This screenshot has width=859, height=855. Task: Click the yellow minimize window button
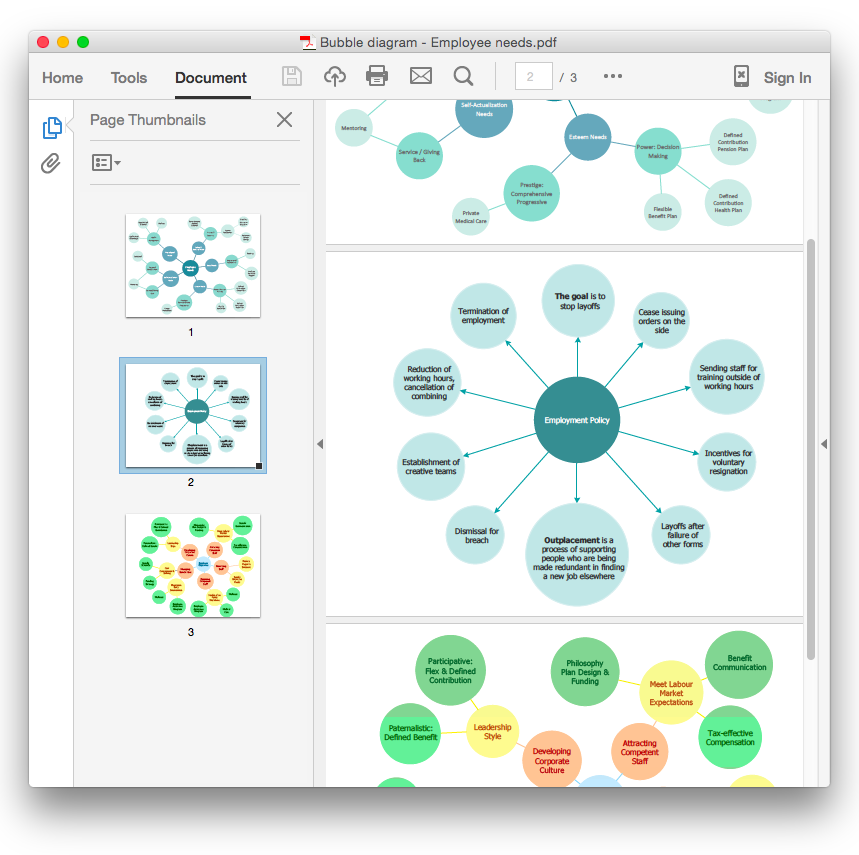pos(63,42)
